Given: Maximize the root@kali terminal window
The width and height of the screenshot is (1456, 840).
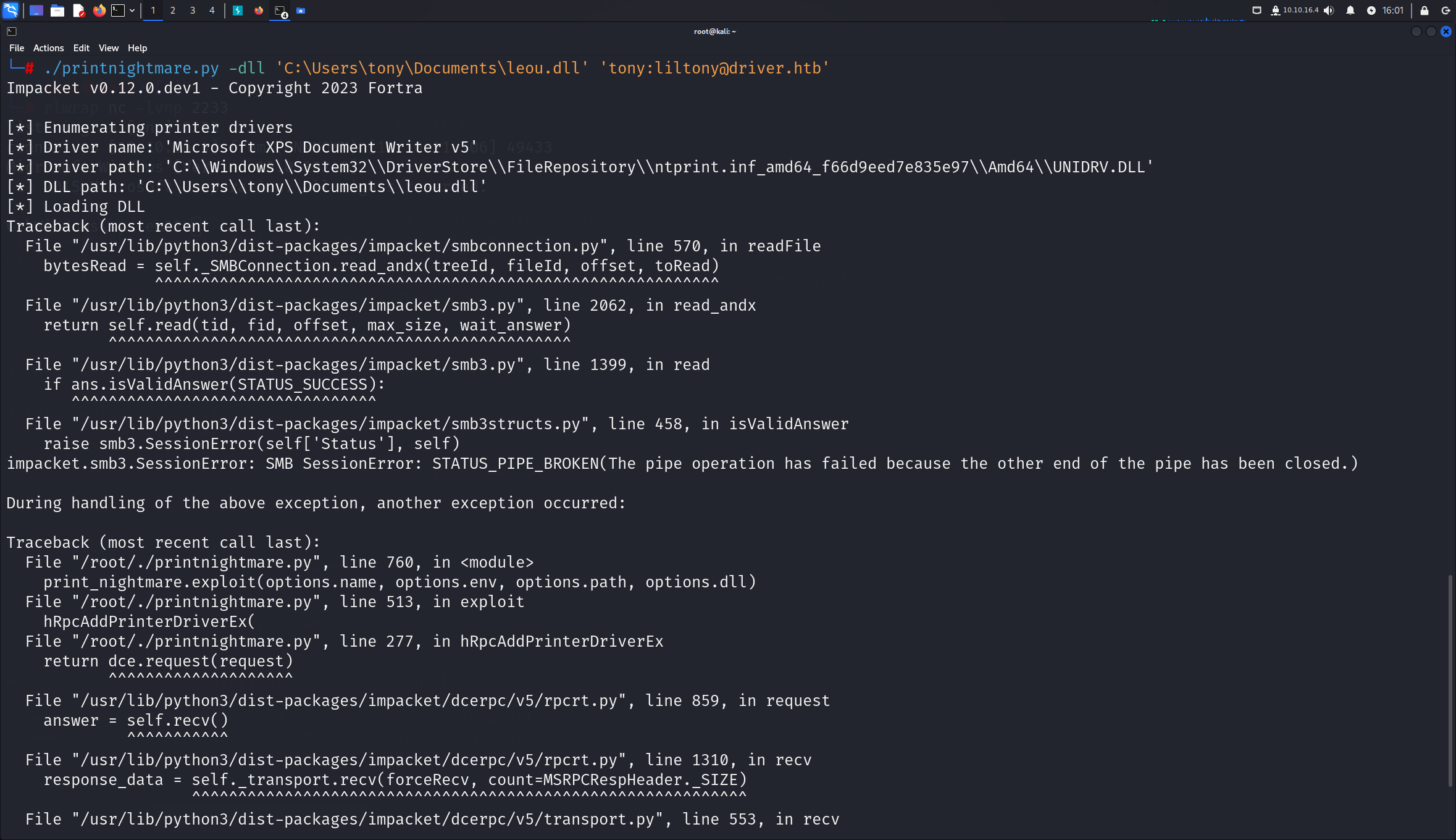Looking at the screenshot, I should pyautogui.click(x=1431, y=31).
